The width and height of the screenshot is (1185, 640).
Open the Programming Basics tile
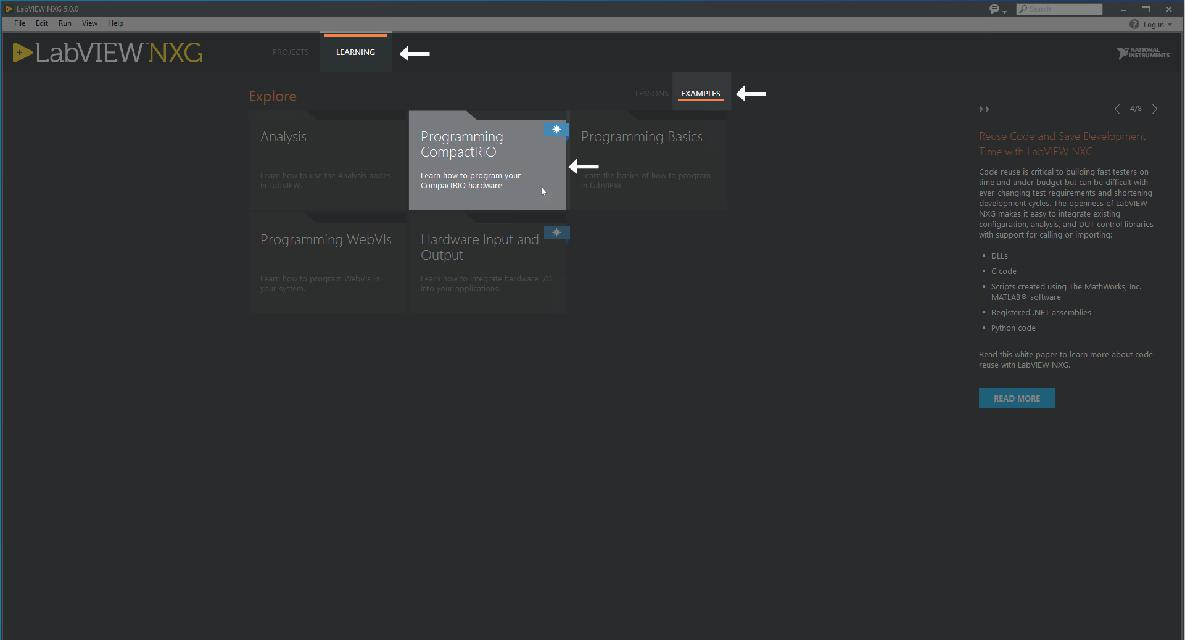[x=647, y=160]
